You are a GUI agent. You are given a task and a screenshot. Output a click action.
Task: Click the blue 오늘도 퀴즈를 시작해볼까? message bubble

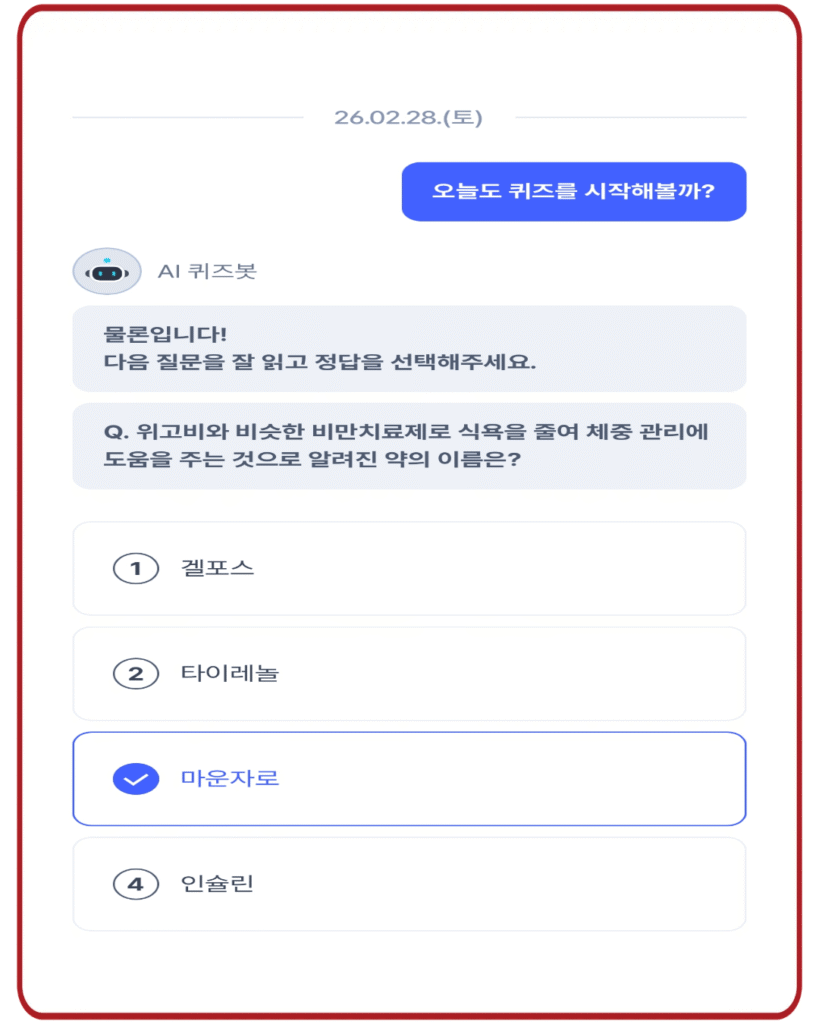[573, 191]
